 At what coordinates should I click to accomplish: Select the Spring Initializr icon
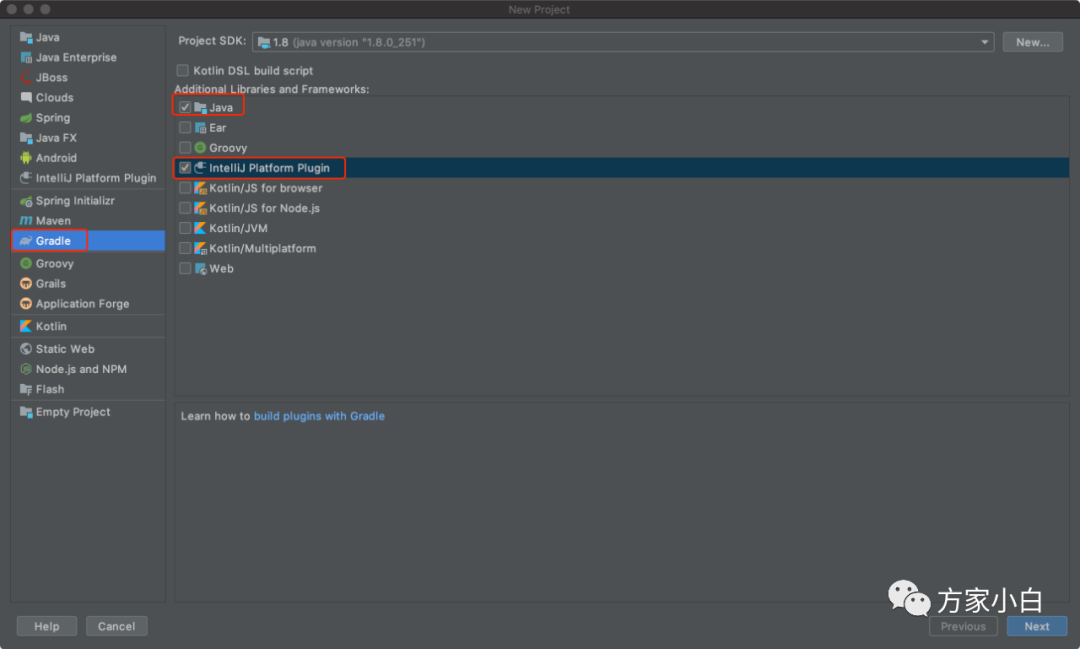26,200
